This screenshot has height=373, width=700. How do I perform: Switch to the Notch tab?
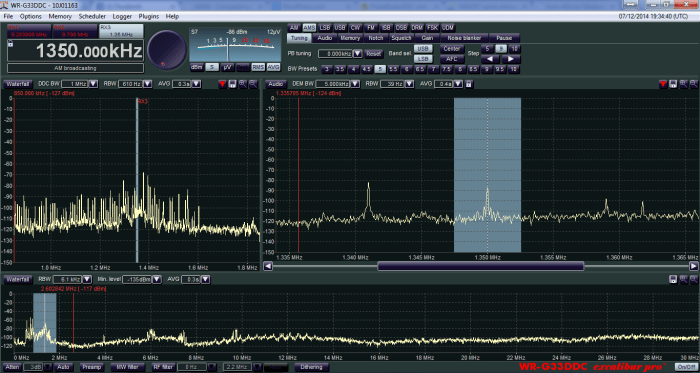tap(376, 38)
